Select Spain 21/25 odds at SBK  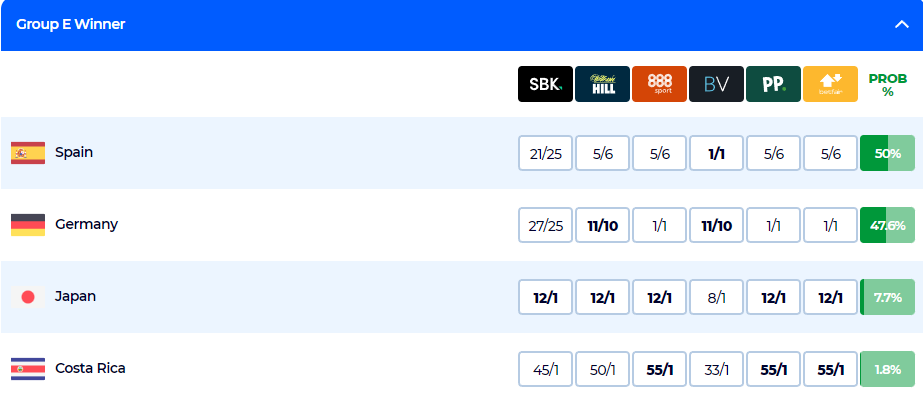(546, 154)
